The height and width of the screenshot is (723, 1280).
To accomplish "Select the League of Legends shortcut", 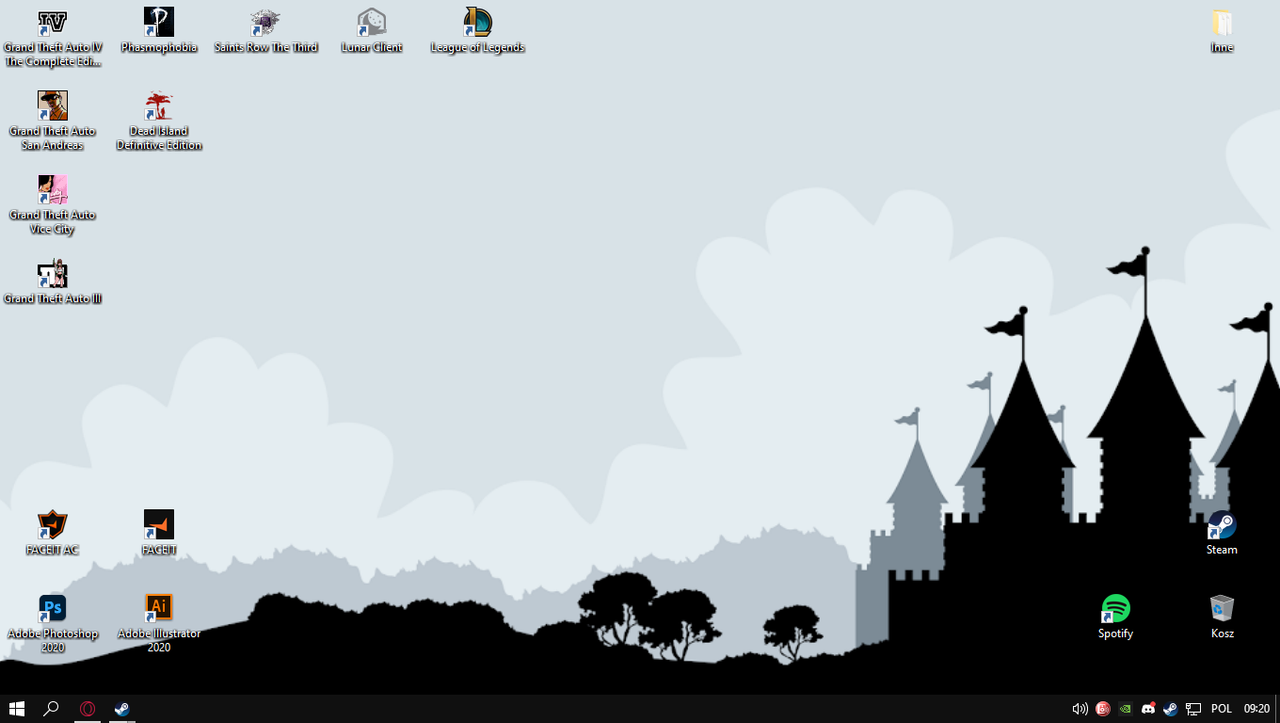I will click(478, 31).
